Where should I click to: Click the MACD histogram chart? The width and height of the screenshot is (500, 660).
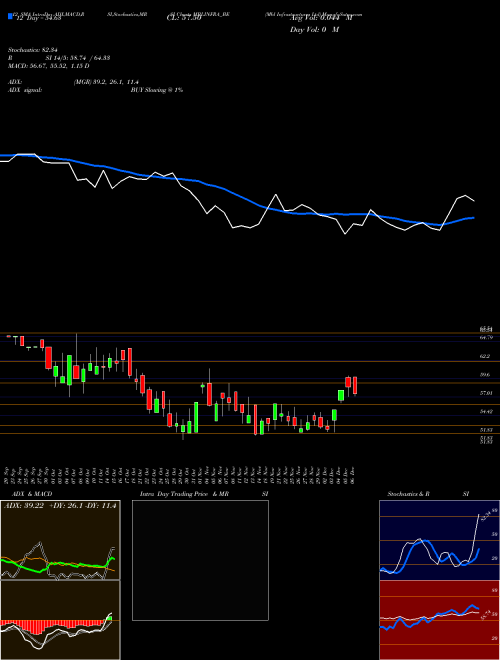click(60, 620)
